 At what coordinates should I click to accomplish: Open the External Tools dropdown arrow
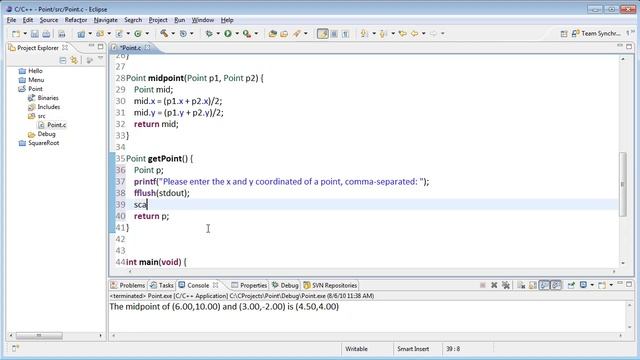pyautogui.click(x=256, y=34)
